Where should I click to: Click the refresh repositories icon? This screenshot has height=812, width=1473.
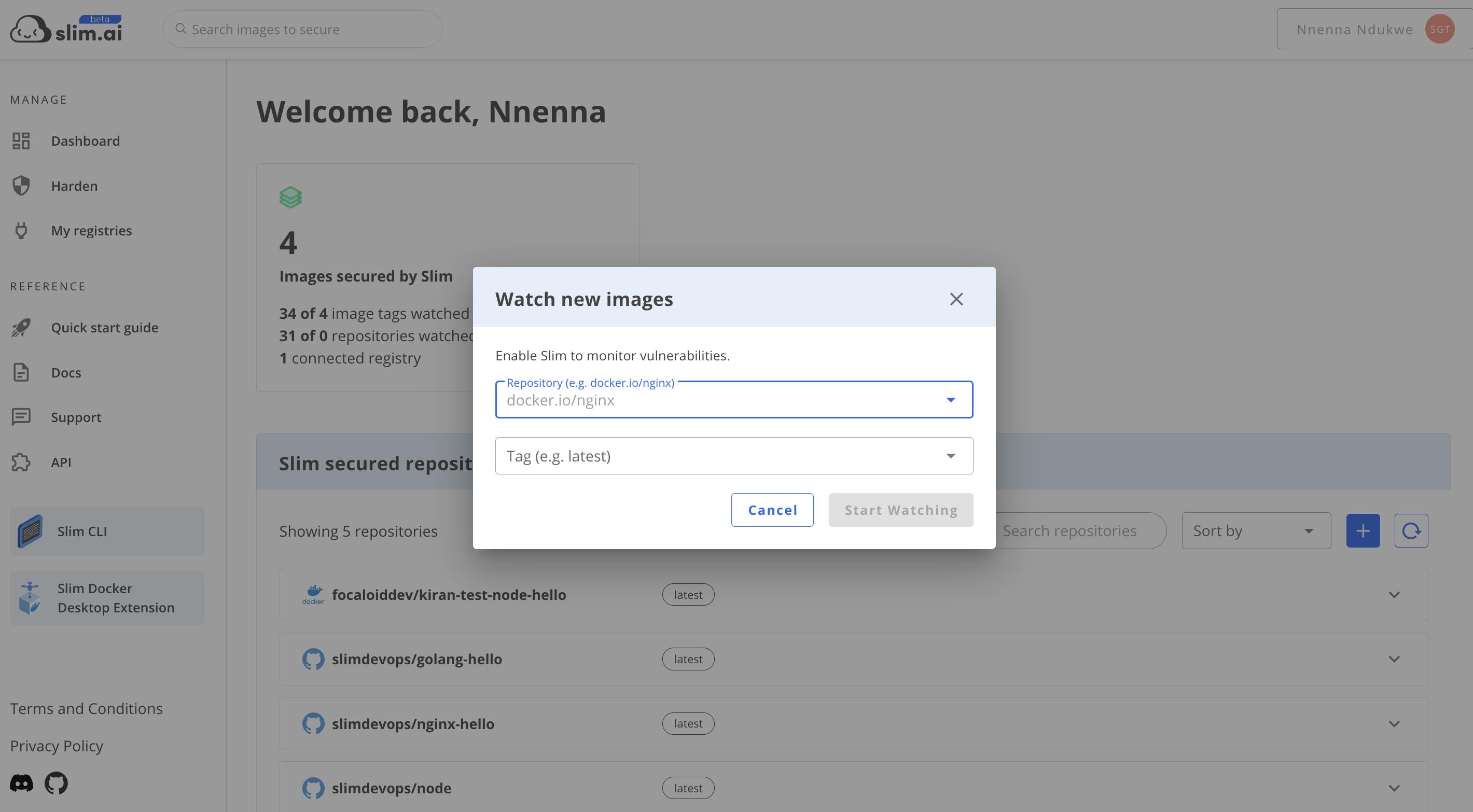pyautogui.click(x=1411, y=530)
